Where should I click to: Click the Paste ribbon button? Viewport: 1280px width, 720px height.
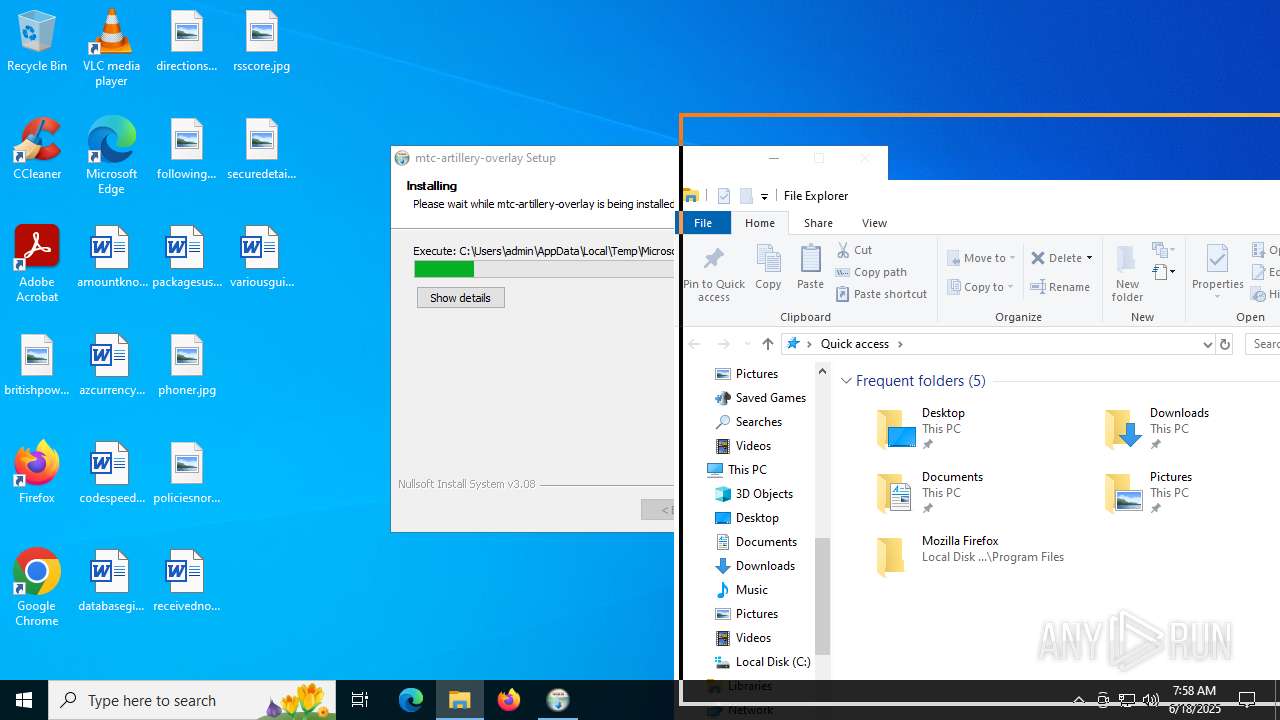tap(810, 267)
